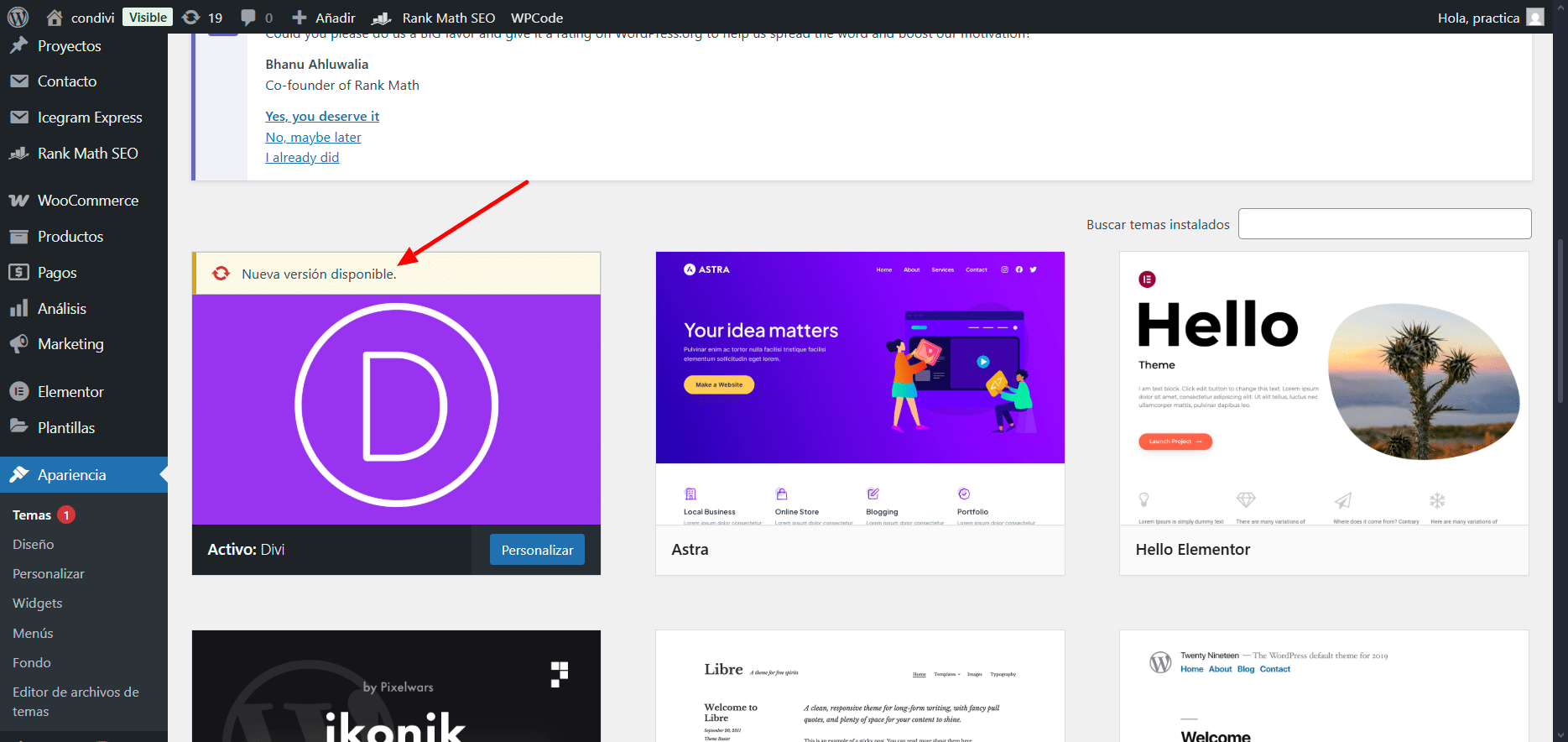Click the 'No, maybe later' link

(x=313, y=138)
